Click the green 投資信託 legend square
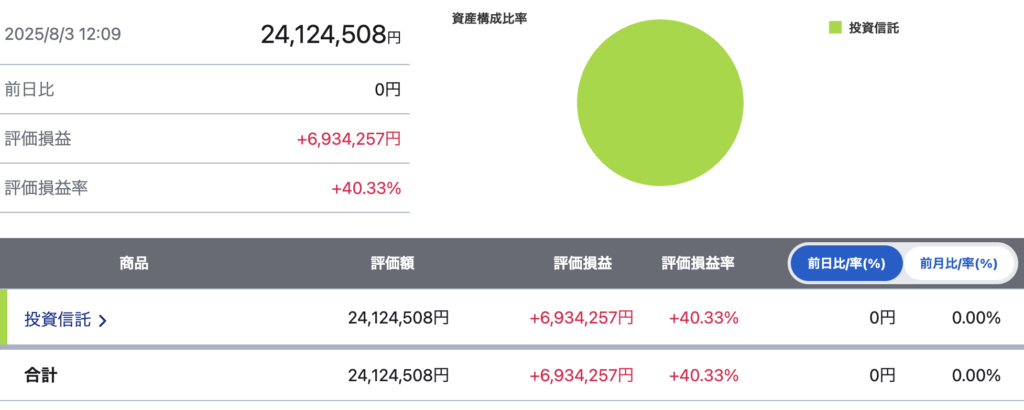1024x410 pixels. [x=835, y=29]
